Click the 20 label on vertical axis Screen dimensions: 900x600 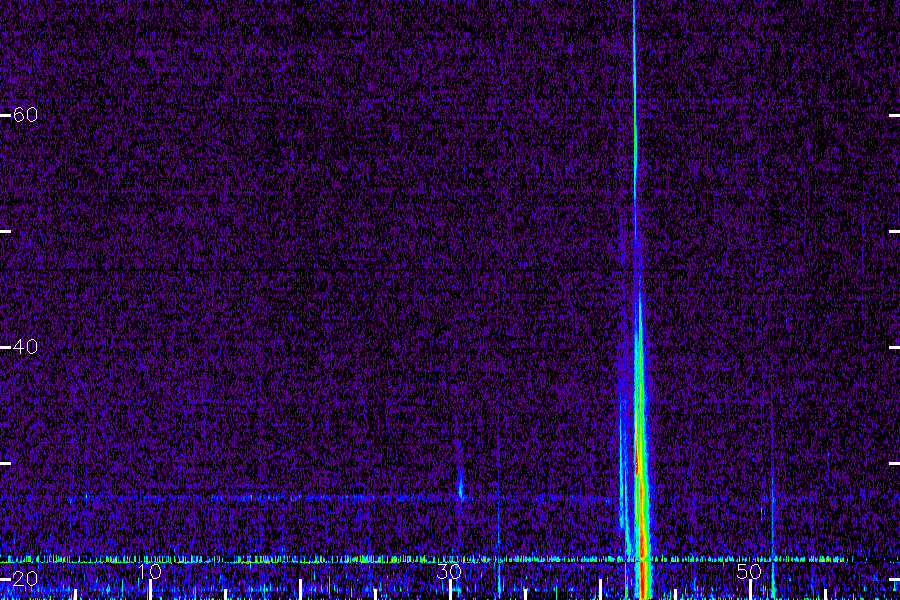pos(25,579)
